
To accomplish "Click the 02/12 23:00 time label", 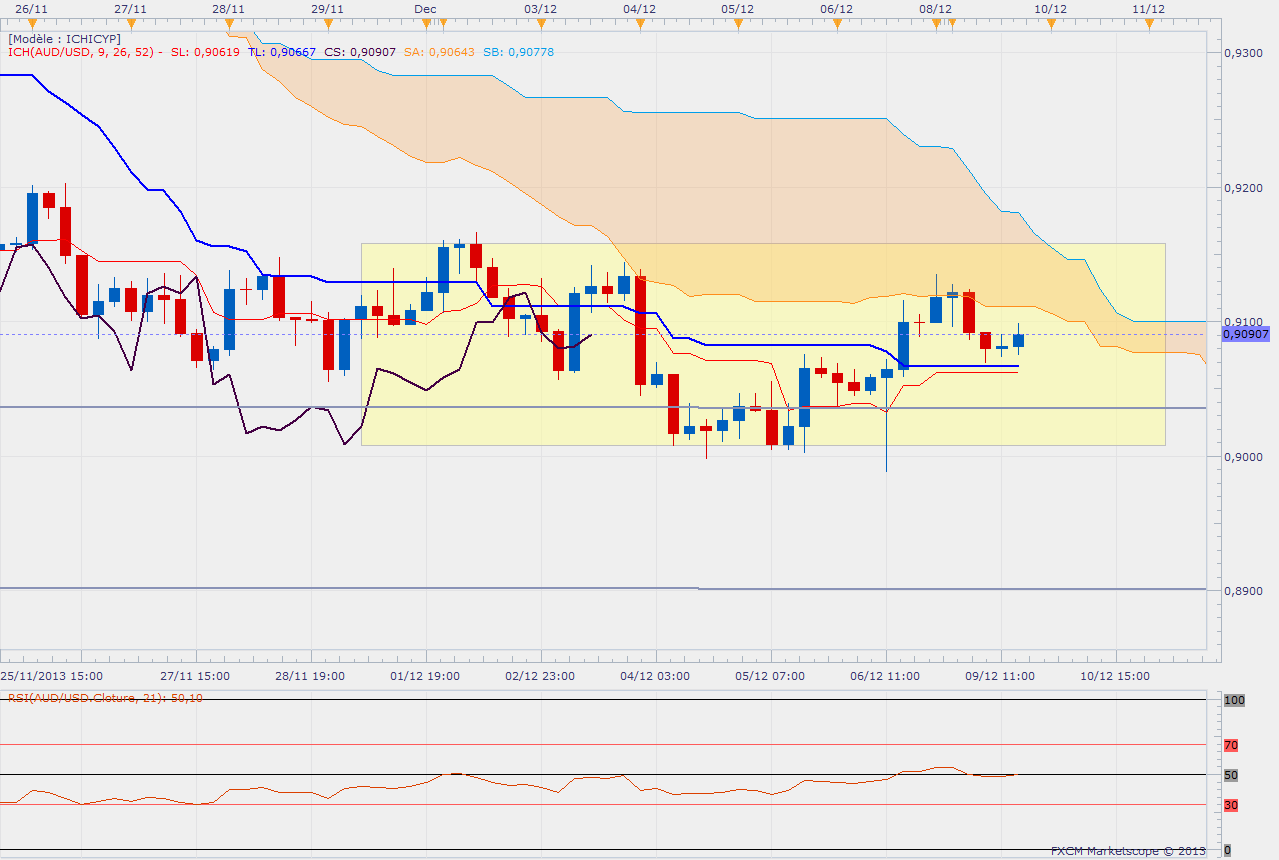I will 541,676.
